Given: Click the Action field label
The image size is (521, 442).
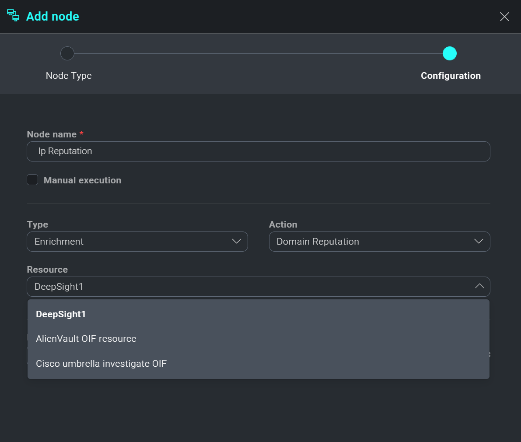Looking at the screenshot, I should click(x=283, y=225).
